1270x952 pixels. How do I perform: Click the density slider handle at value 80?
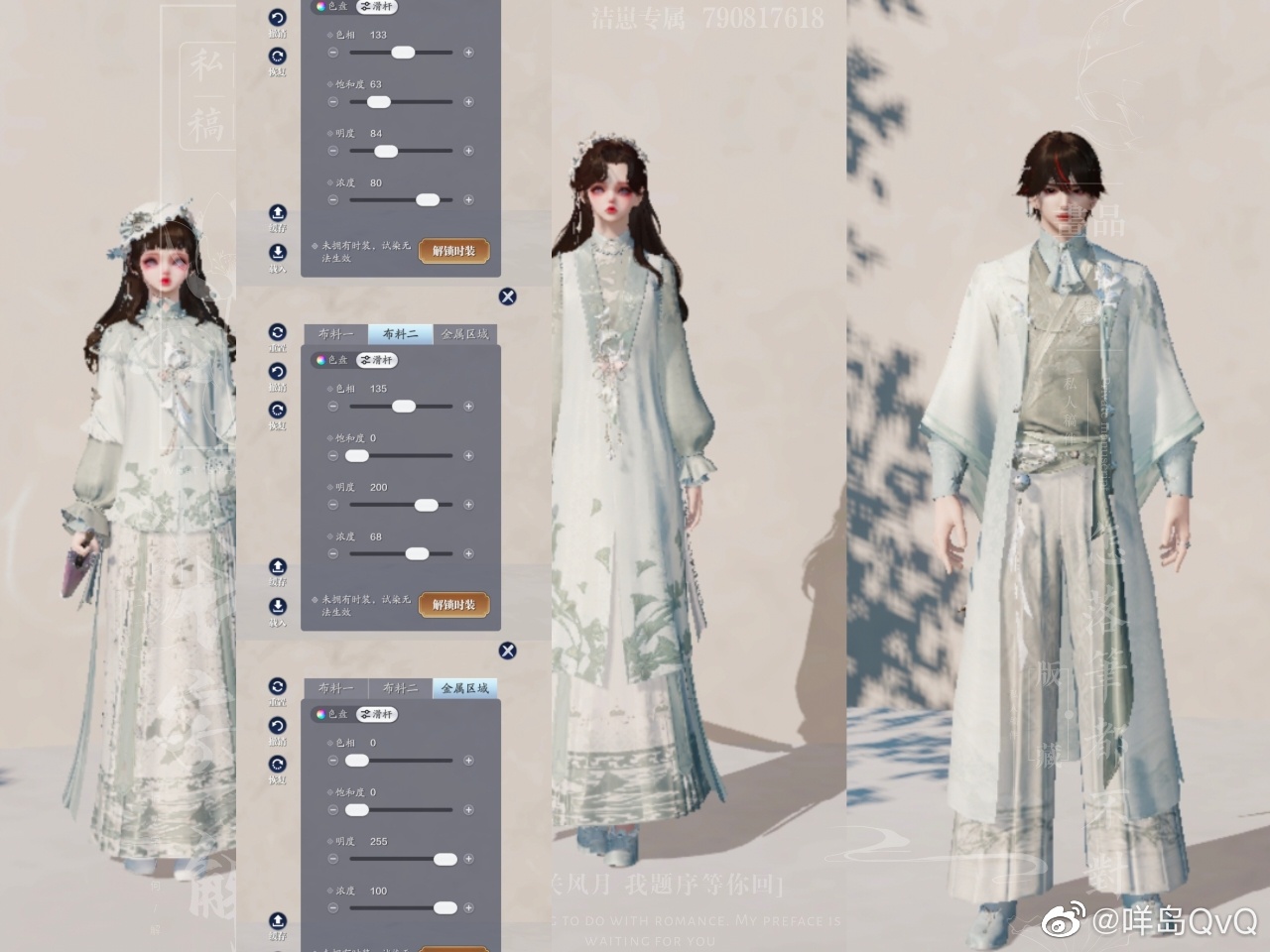click(428, 200)
